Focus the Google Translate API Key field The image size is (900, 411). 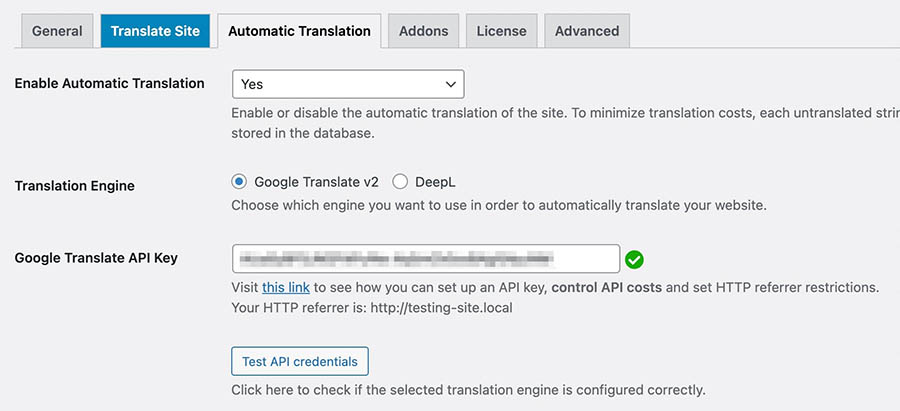pos(425,259)
